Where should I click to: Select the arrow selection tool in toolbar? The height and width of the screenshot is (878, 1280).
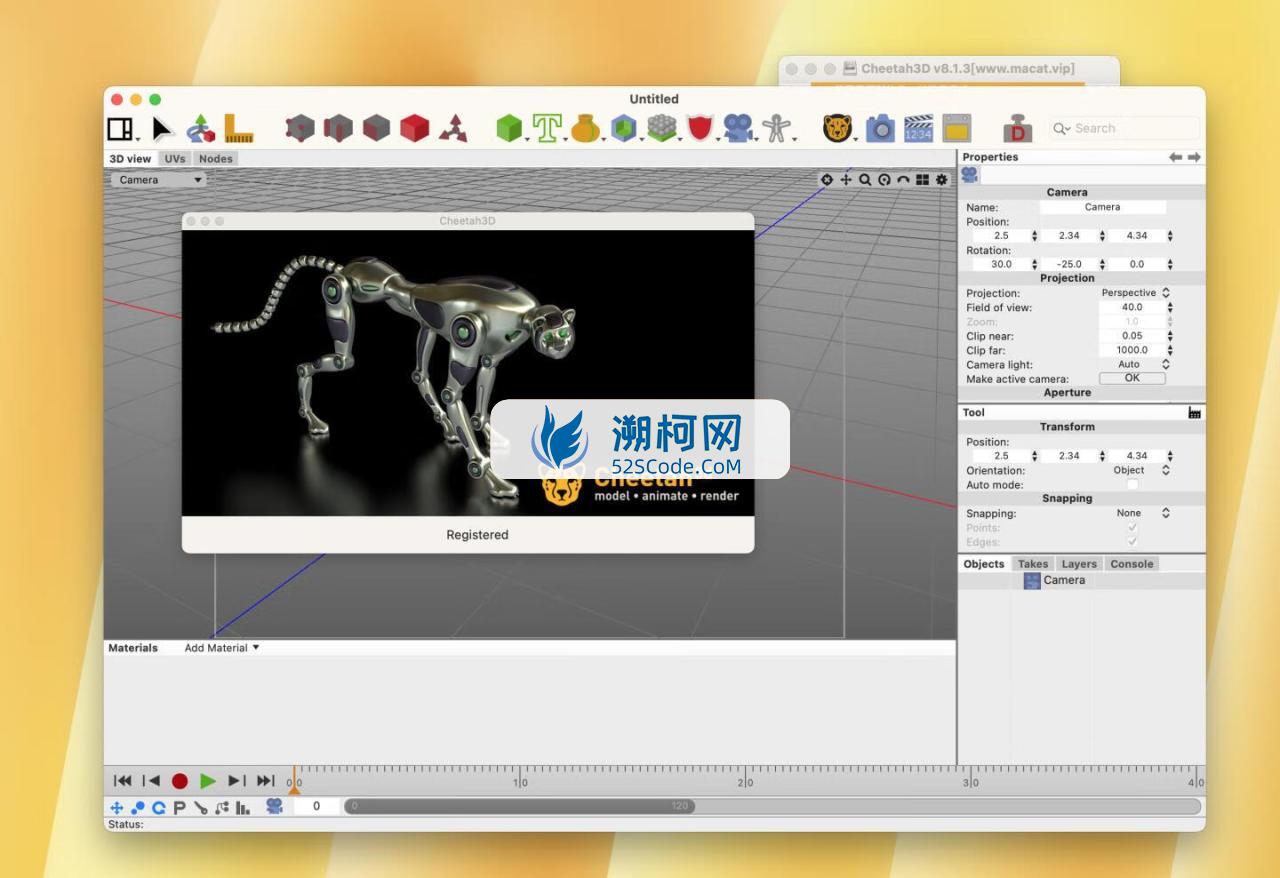pos(162,129)
